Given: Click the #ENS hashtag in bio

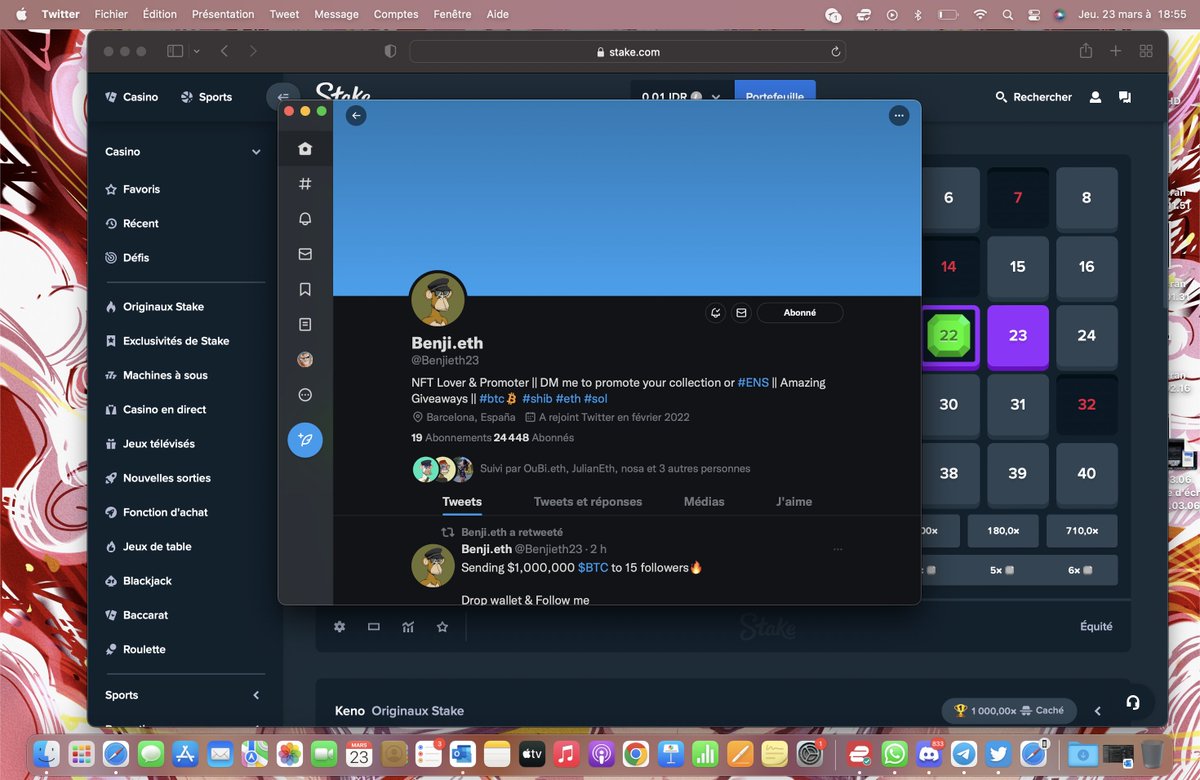Looking at the screenshot, I should click(x=754, y=383).
